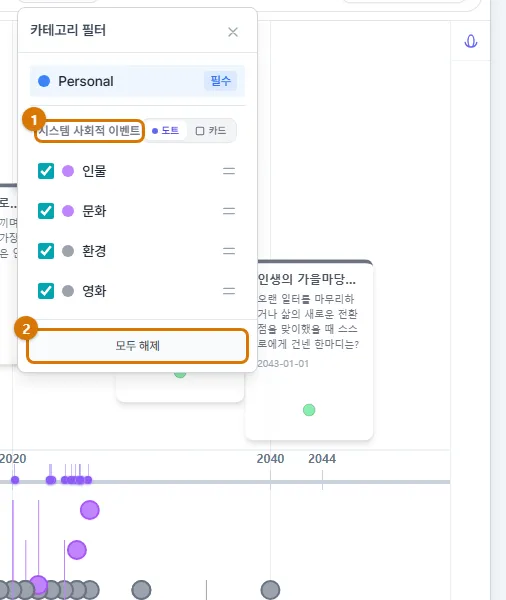The height and width of the screenshot is (600, 506).
Task: Click the 시스템 사회적 이벤트 label
Action: click(x=89, y=131)
